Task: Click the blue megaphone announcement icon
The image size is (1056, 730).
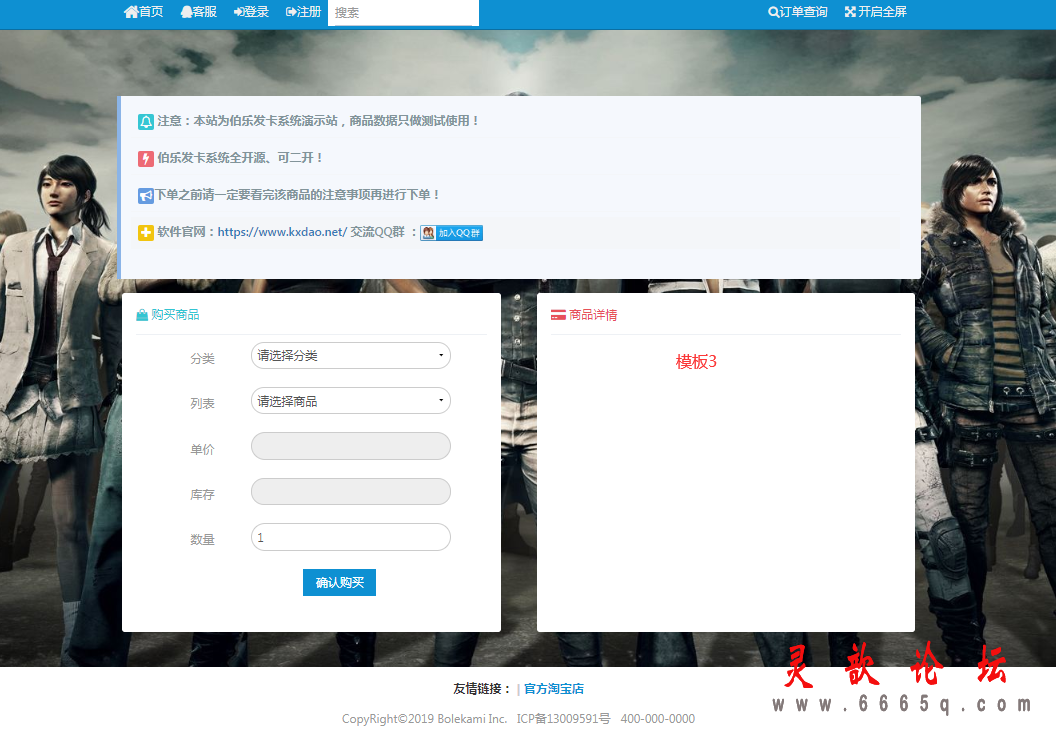Action: click(146, 196)
